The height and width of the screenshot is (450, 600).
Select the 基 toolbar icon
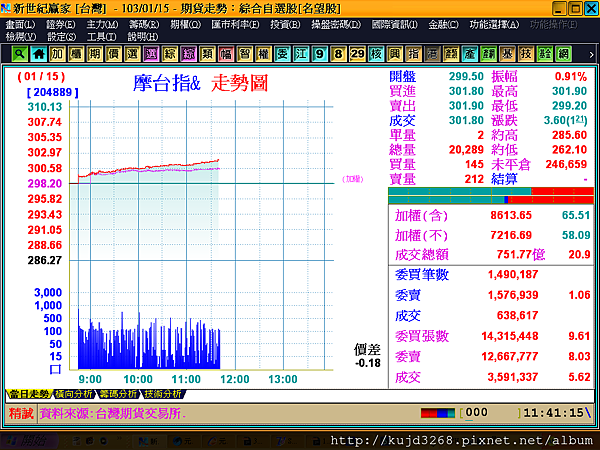click(507, 54)
